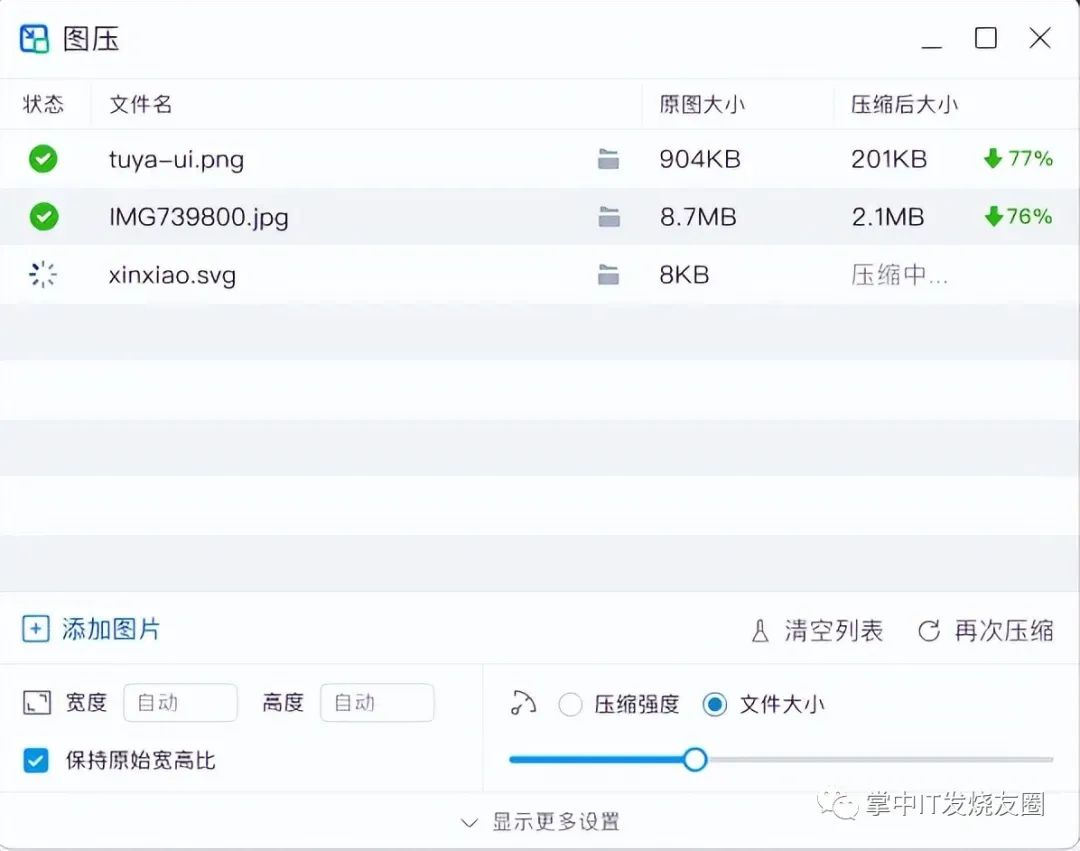Sort by 原图大小 column header
The image size is (1080, 851).
tap(702, 104)
